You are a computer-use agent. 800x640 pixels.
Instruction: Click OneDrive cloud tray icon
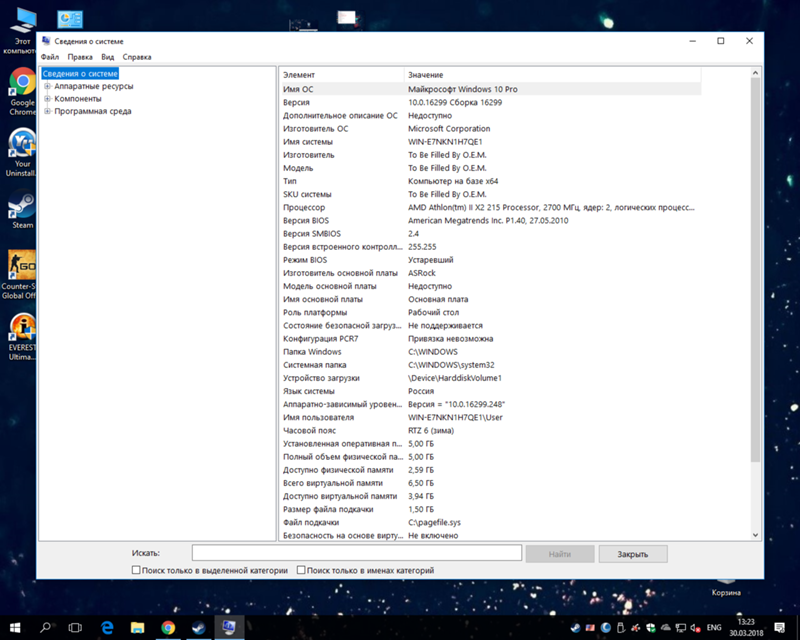[666, 628]
